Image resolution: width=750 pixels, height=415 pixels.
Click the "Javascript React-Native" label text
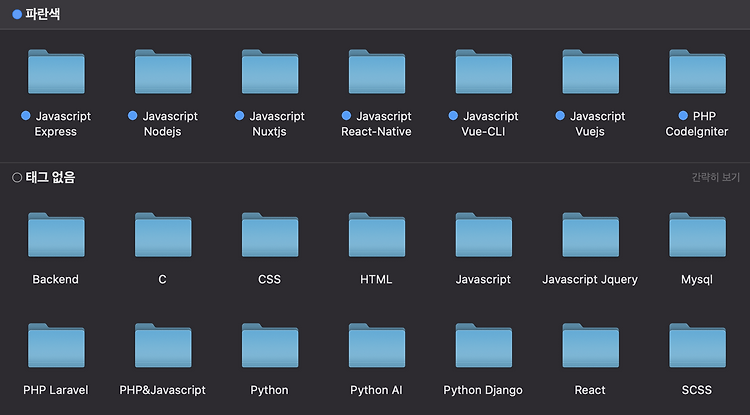tap(376, 124)
